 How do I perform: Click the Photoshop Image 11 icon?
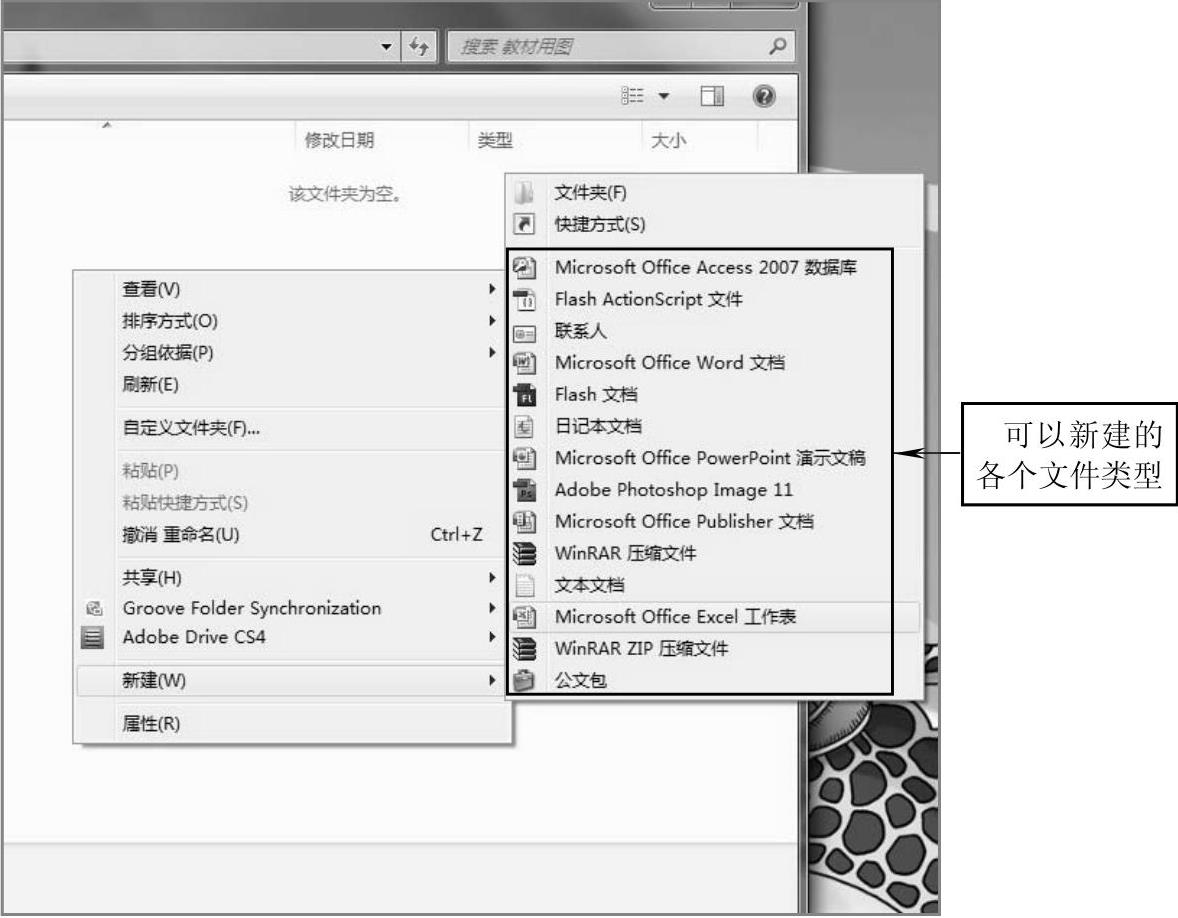[524, 490]
